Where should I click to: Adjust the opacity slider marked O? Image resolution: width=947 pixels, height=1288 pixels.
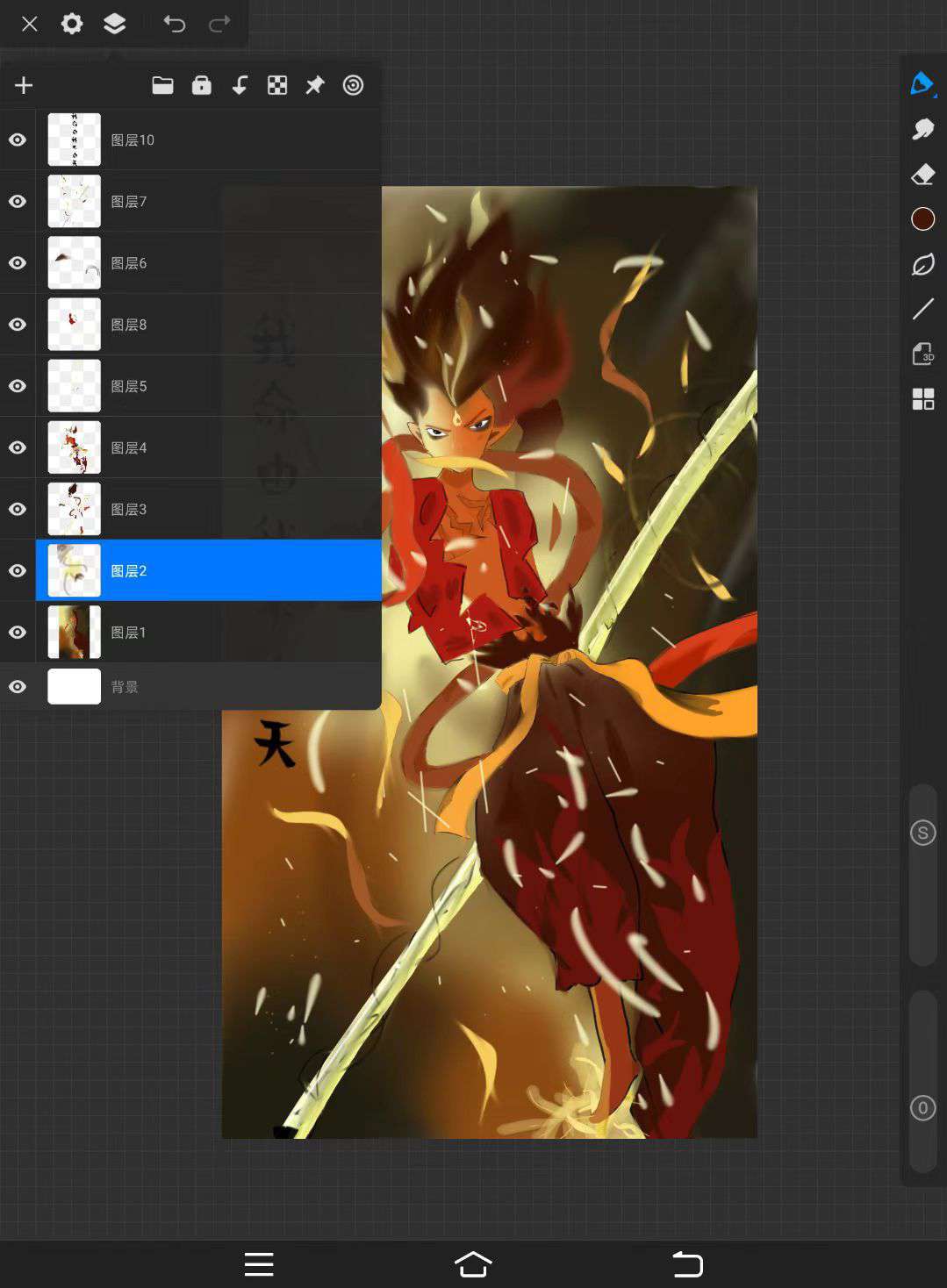coord(922,1108)
